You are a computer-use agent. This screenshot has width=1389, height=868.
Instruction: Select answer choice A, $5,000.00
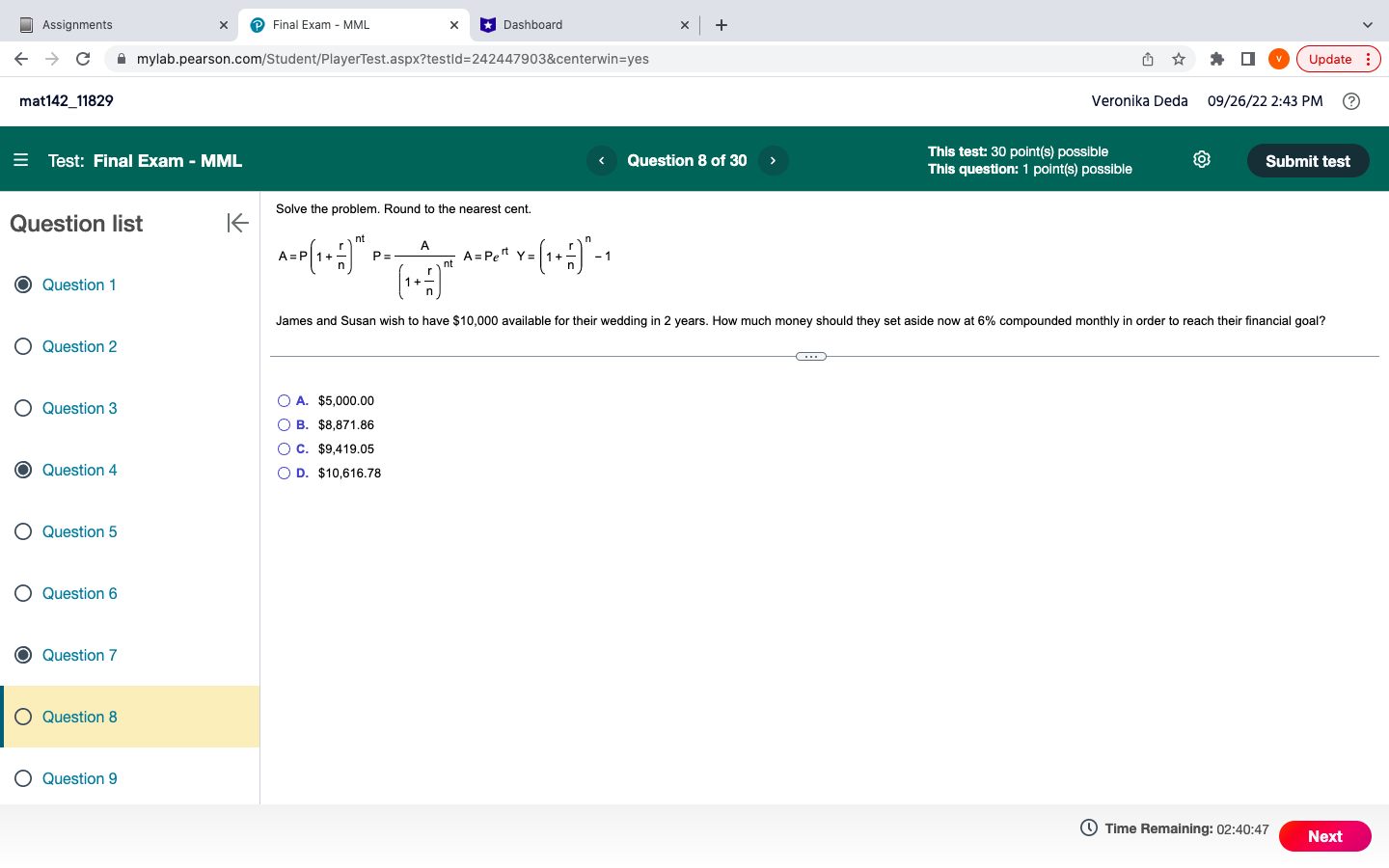(284, 400)
